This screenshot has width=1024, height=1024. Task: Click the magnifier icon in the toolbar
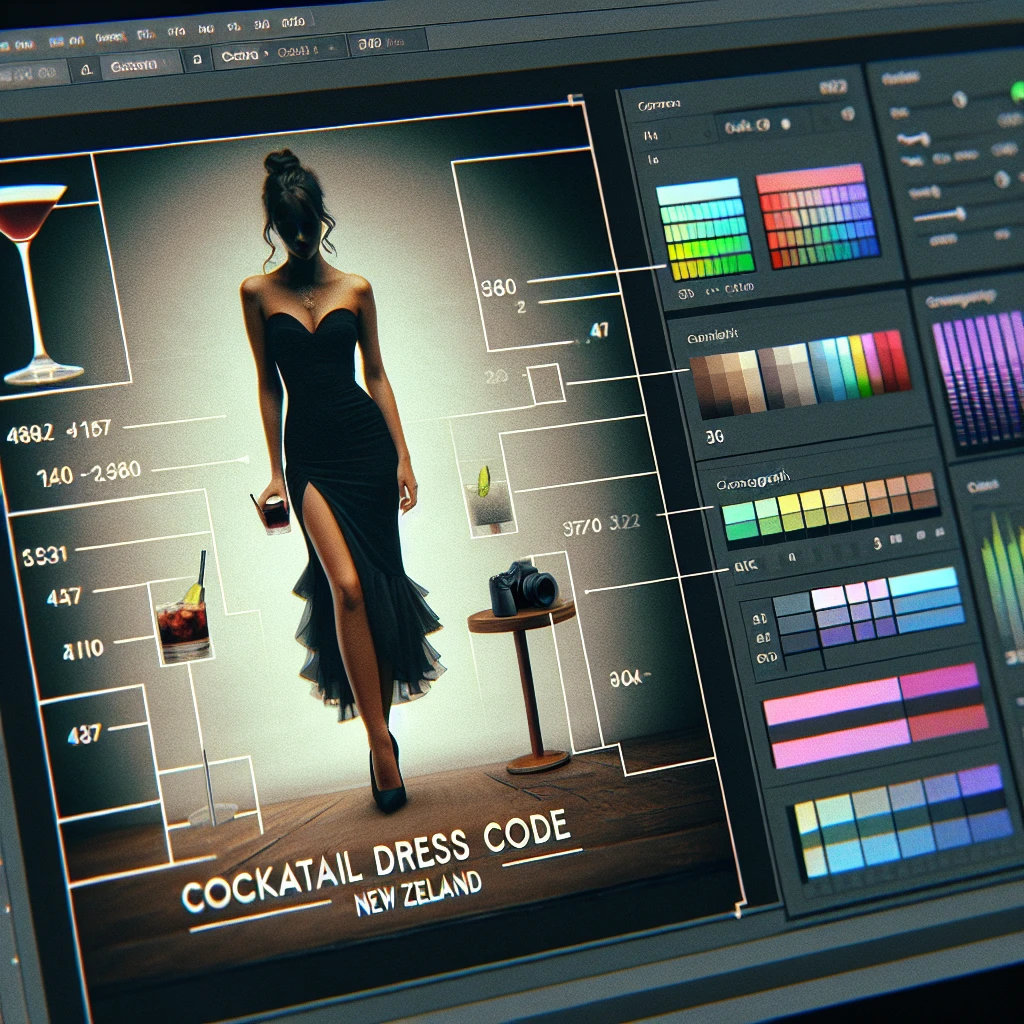87,69
